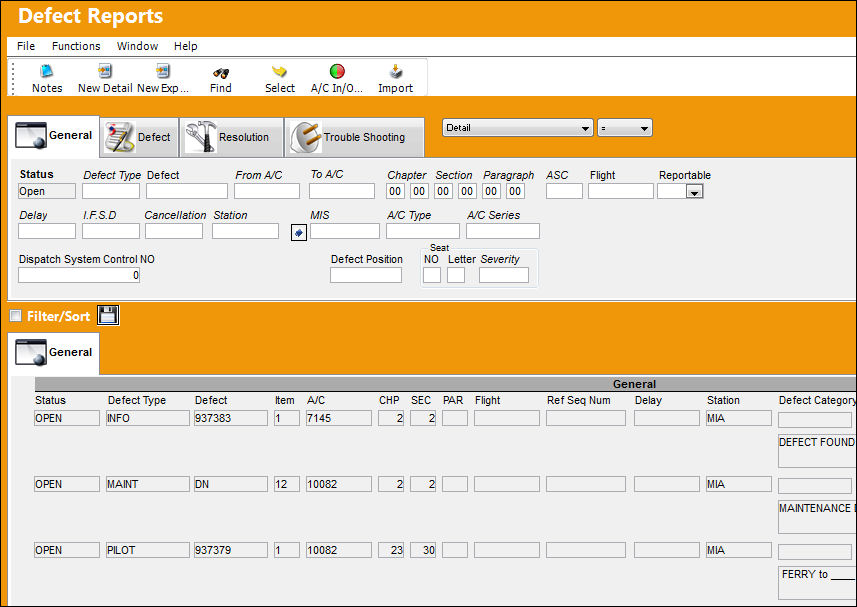Click the FERRY to description box
The image size is (857, 607).
[817, 582]
